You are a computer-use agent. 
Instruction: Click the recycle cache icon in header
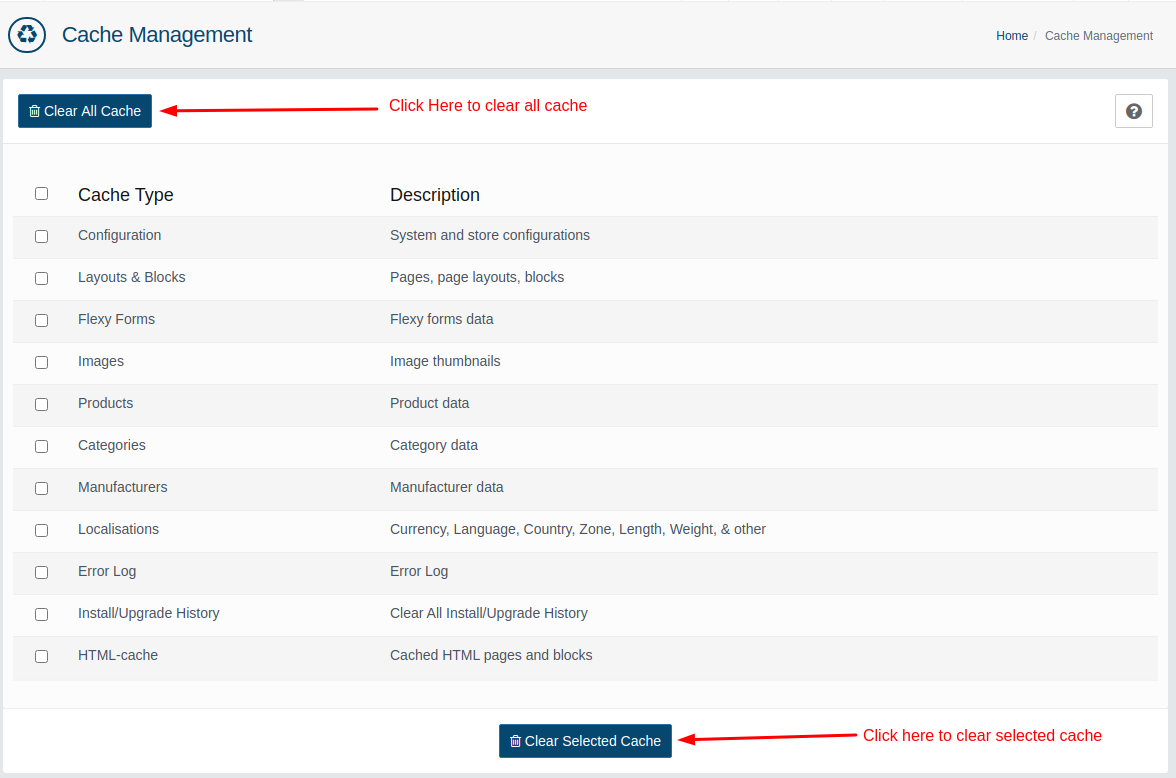(27, 35)
